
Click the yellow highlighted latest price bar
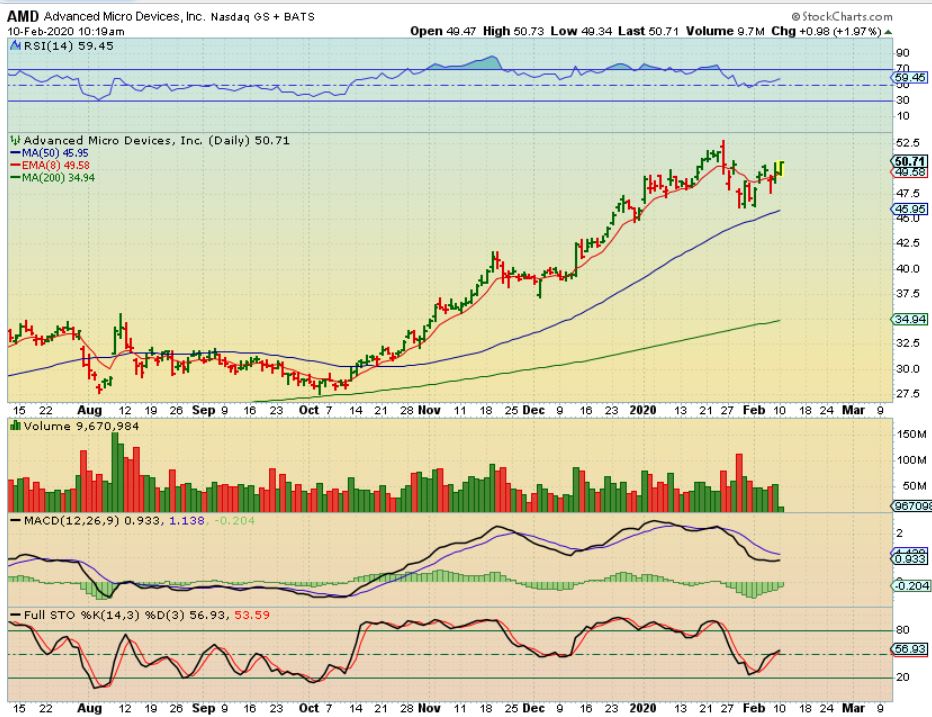pos(782,169)
